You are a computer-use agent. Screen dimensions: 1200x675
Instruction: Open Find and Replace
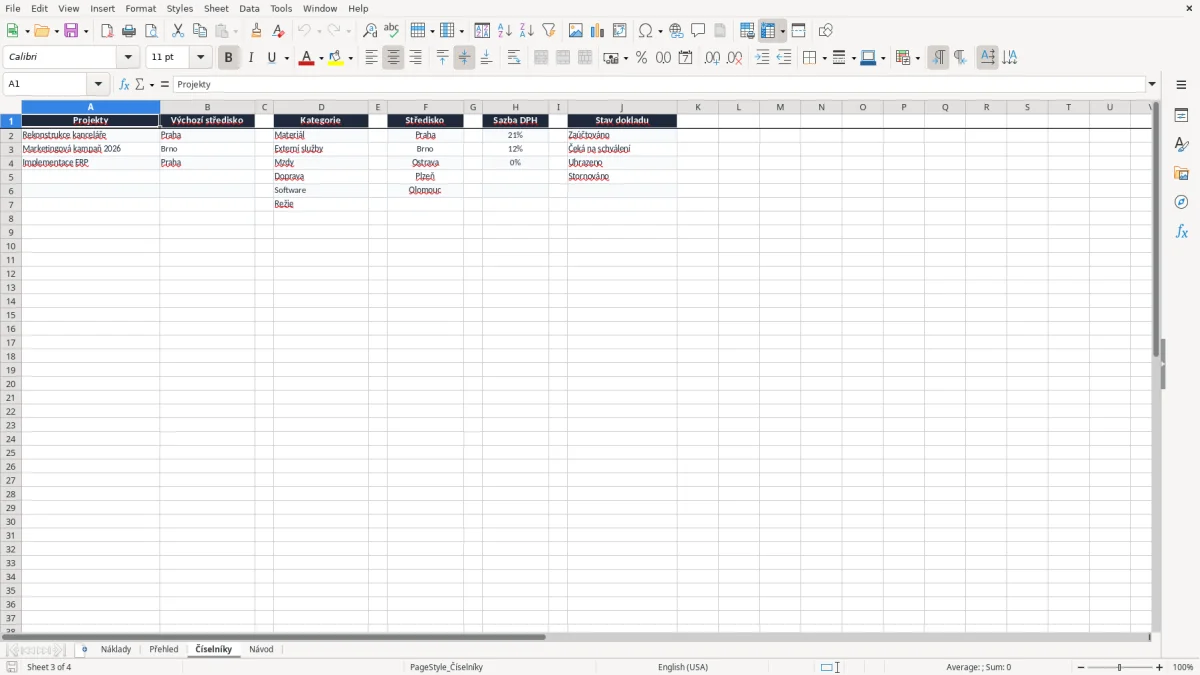(370, 31)
